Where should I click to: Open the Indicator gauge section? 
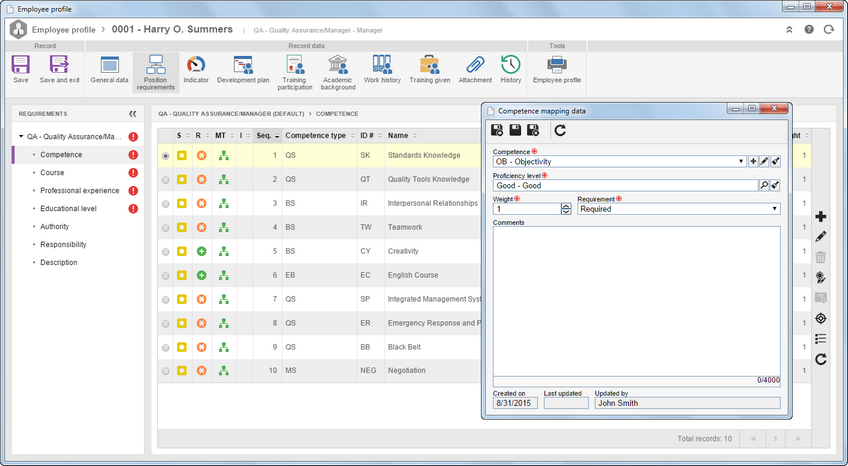coord(196,69)
